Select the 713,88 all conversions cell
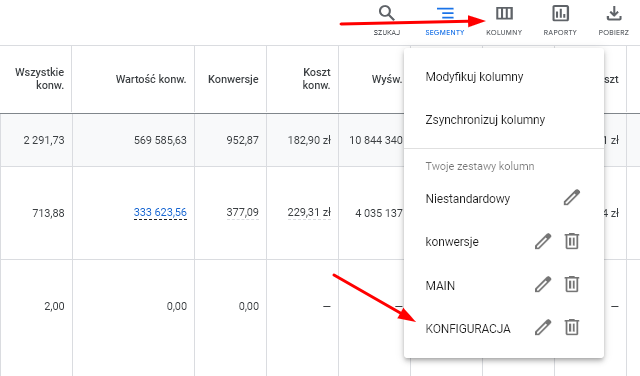640x376 pixels. point(49,213)
